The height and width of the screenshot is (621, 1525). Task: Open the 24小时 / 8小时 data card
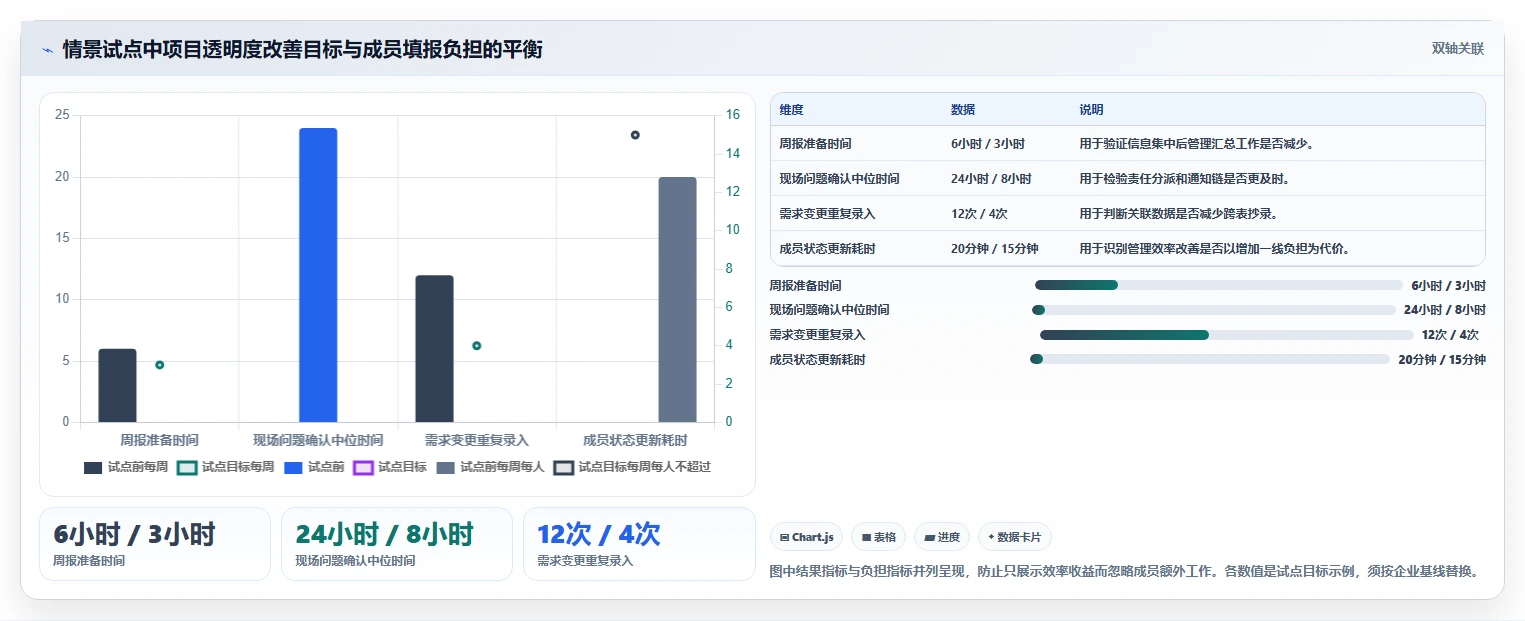(397, 544)
